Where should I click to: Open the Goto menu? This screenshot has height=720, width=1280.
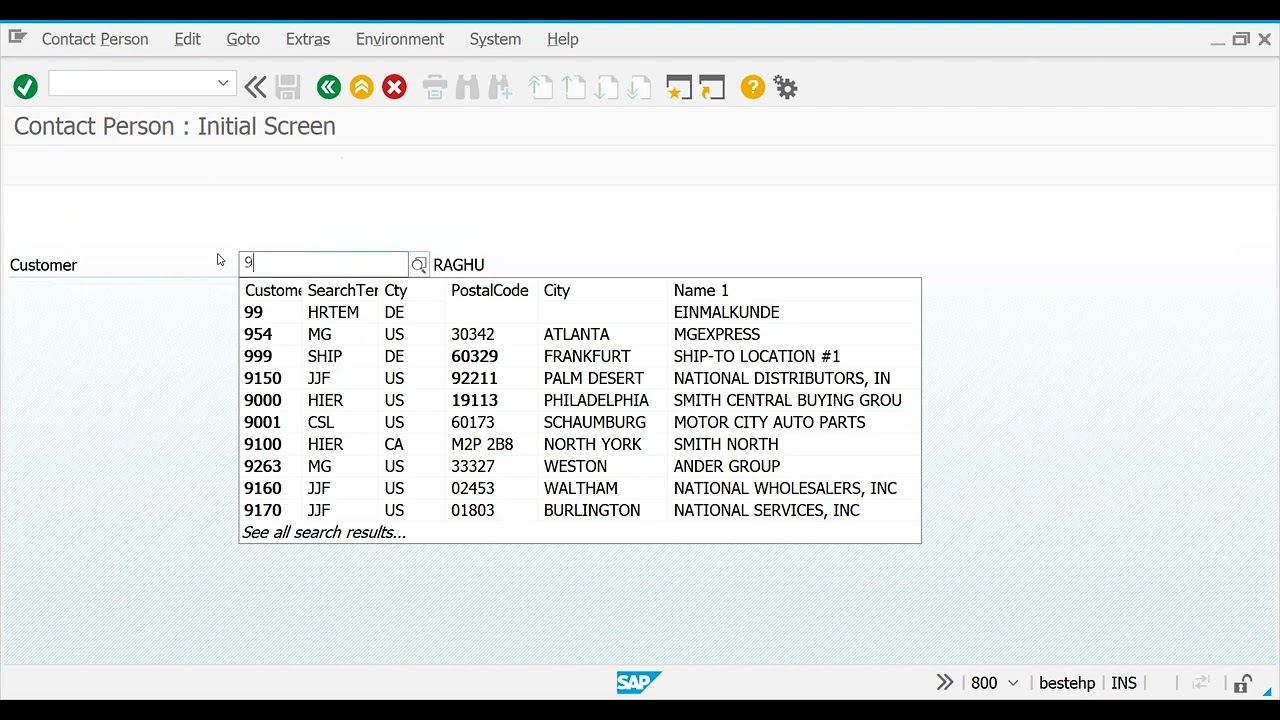pyautogui.click(x=243, y=39)
